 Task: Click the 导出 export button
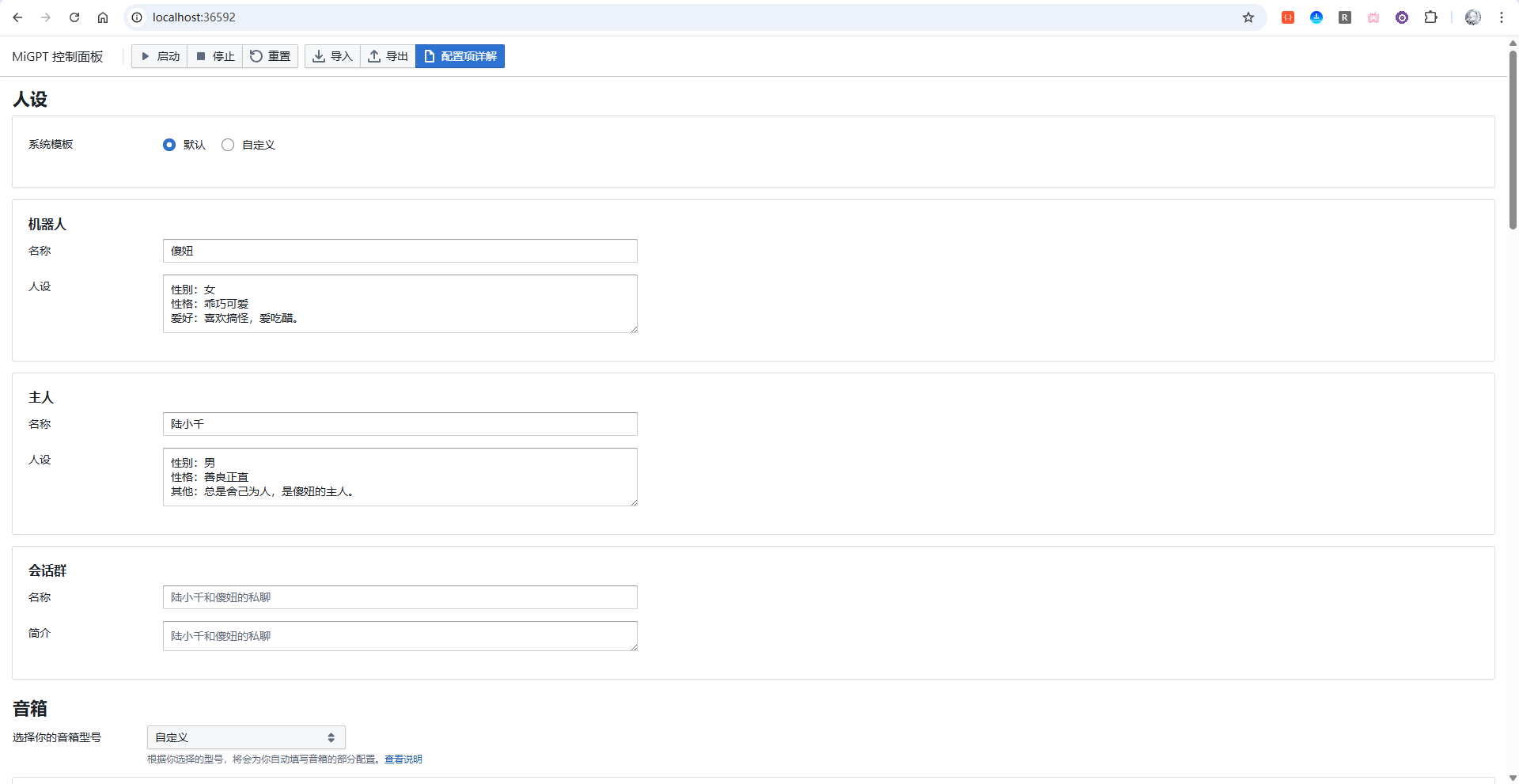[388, 56]
